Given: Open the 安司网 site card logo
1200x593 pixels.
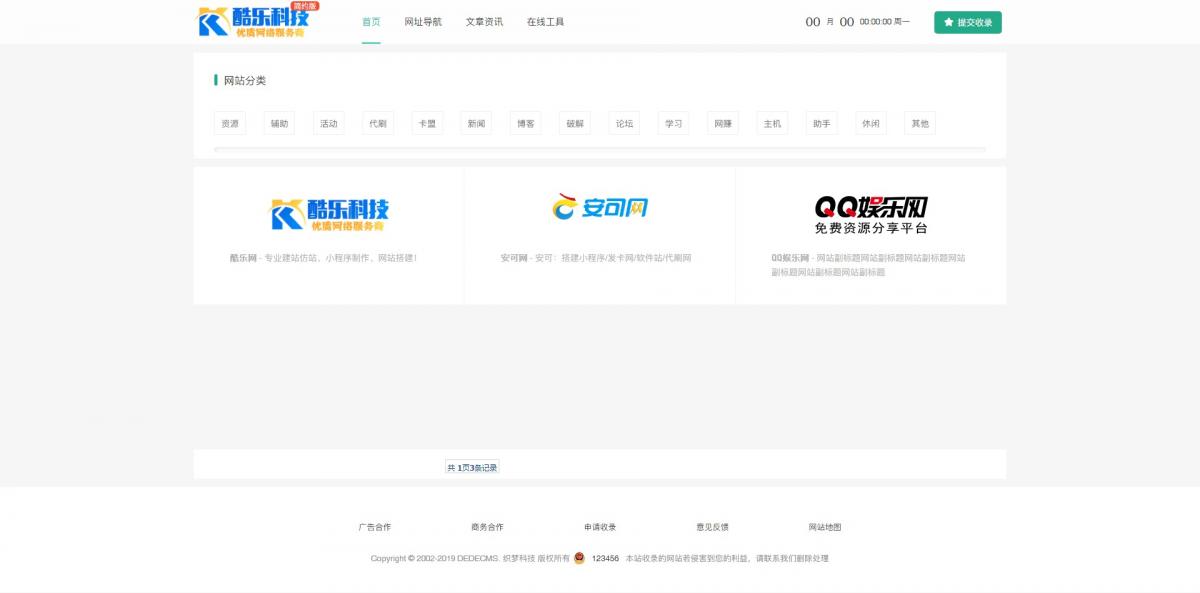Looking at the screenshot, I should 600,207.
